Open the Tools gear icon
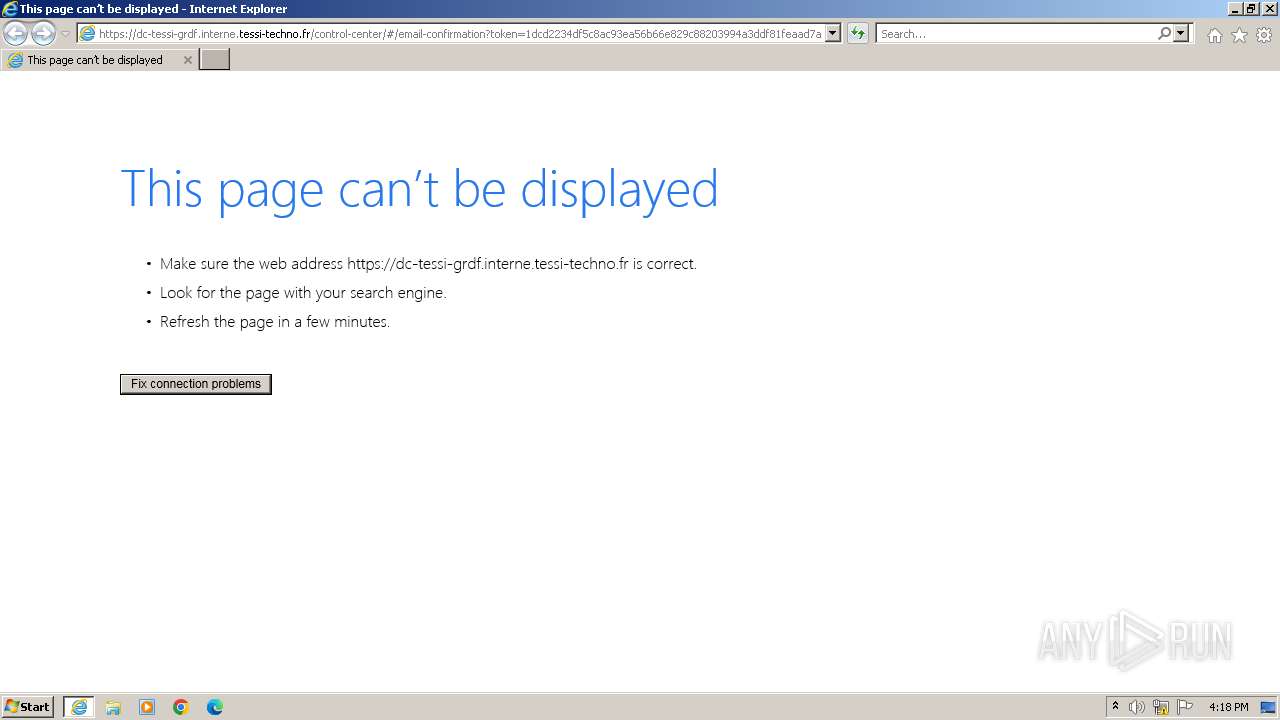The width and height of the screenshot is (1280, 720). [x=1264, y=35]
